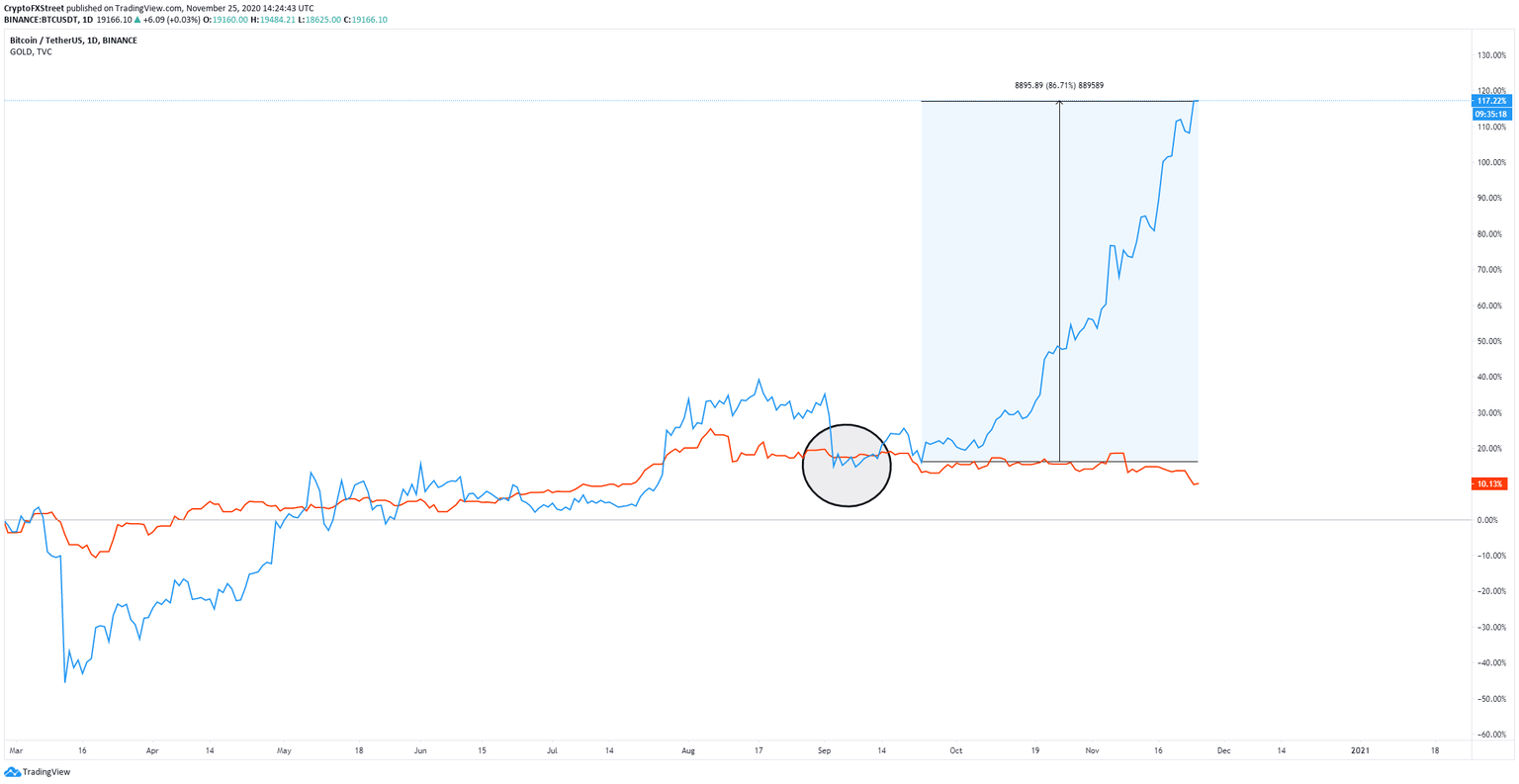Toggle the 09:35:18 candle countdown display
The height and width of the screenshot is (784, 1519).
point(1491,113)
